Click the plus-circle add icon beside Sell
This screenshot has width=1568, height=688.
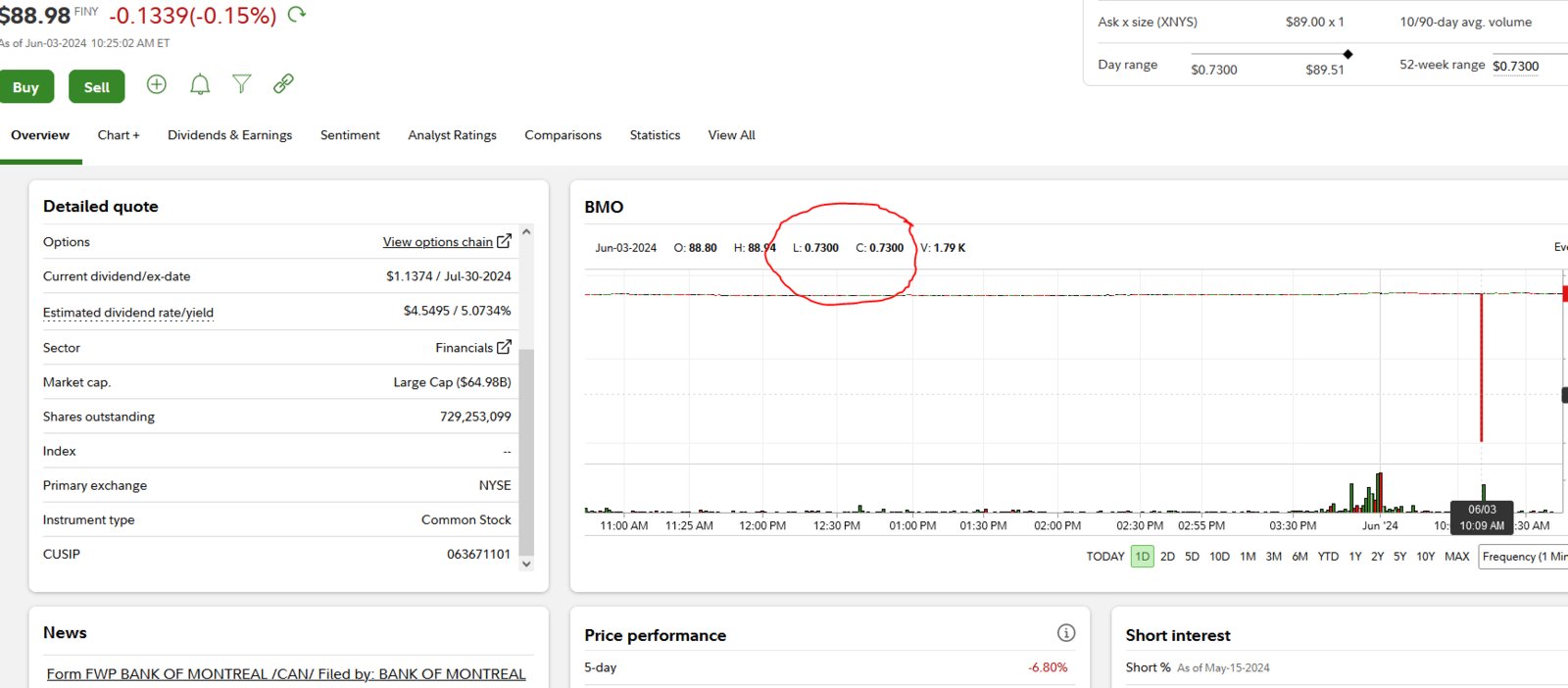point(157,84)
